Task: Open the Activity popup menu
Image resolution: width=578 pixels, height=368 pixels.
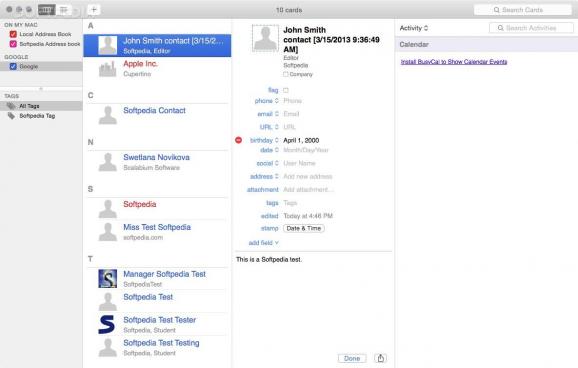Action: pos(414,28)
